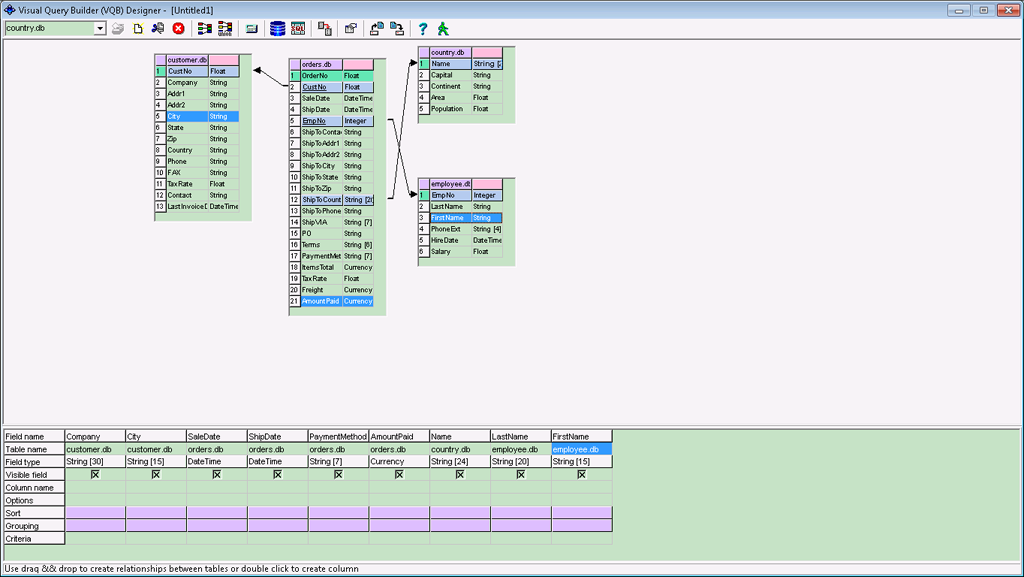This screenshot has height=577, width=1024.
Task: Open the SQL view toolbar icon
Action: click(x=298, y=28)
